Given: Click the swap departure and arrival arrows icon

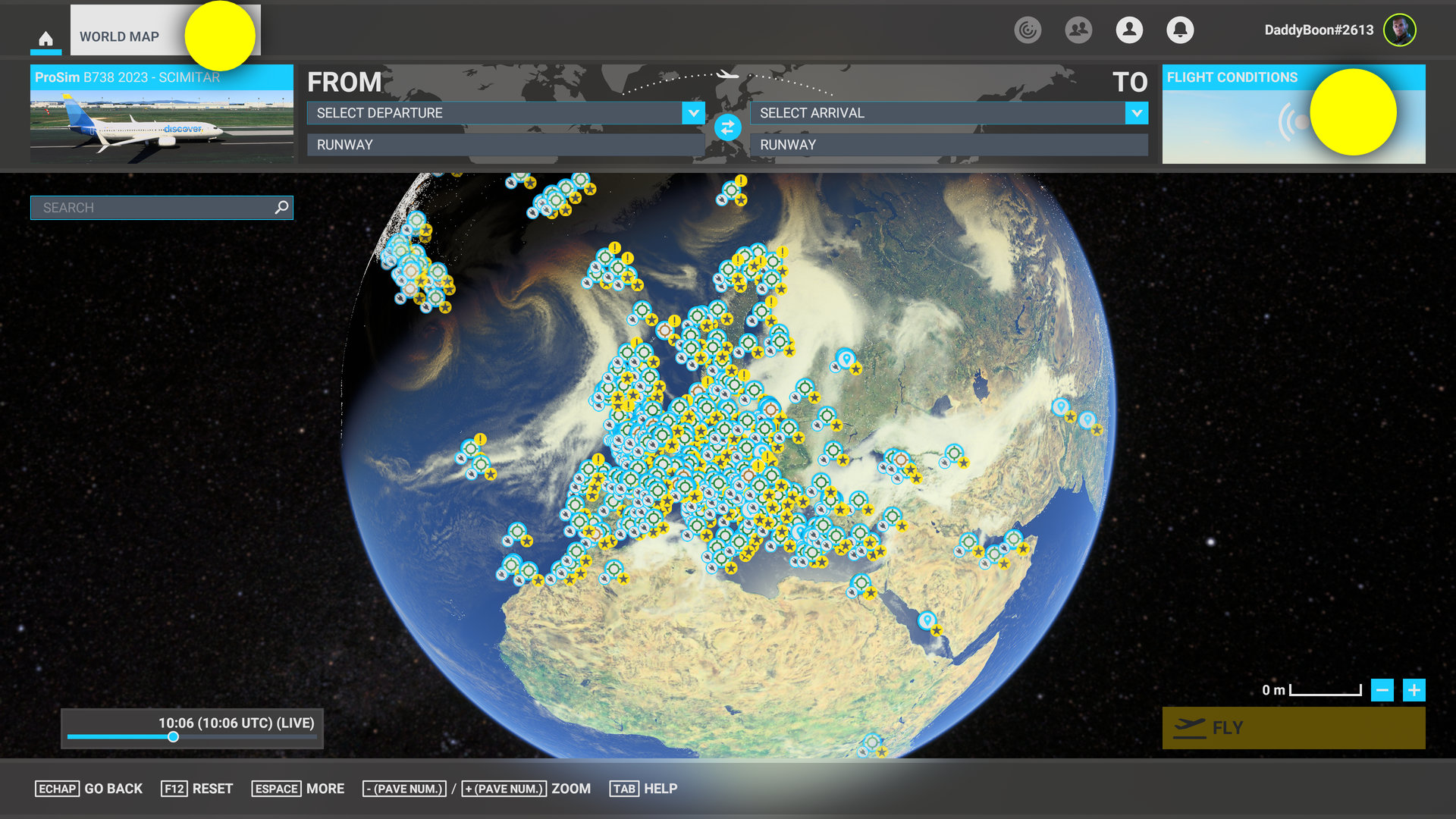Looking at the screenshot, I should 726,128.
